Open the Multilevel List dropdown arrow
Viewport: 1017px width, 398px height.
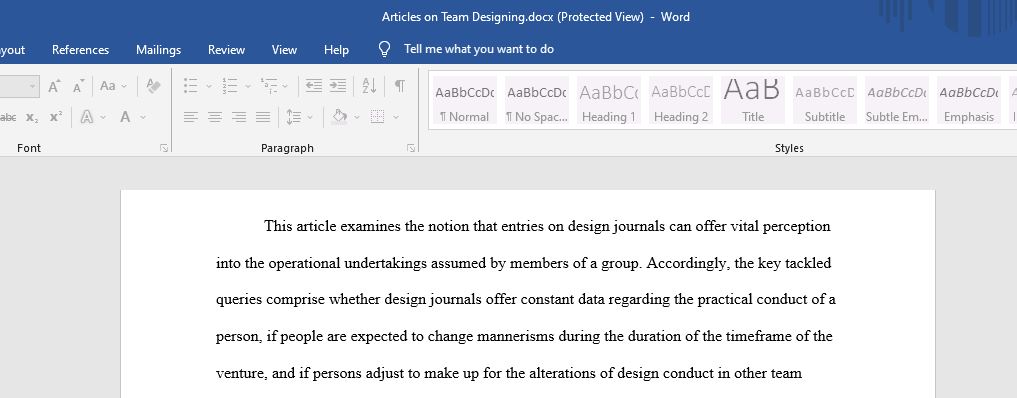pyautogui.click(x=285, y=86)
